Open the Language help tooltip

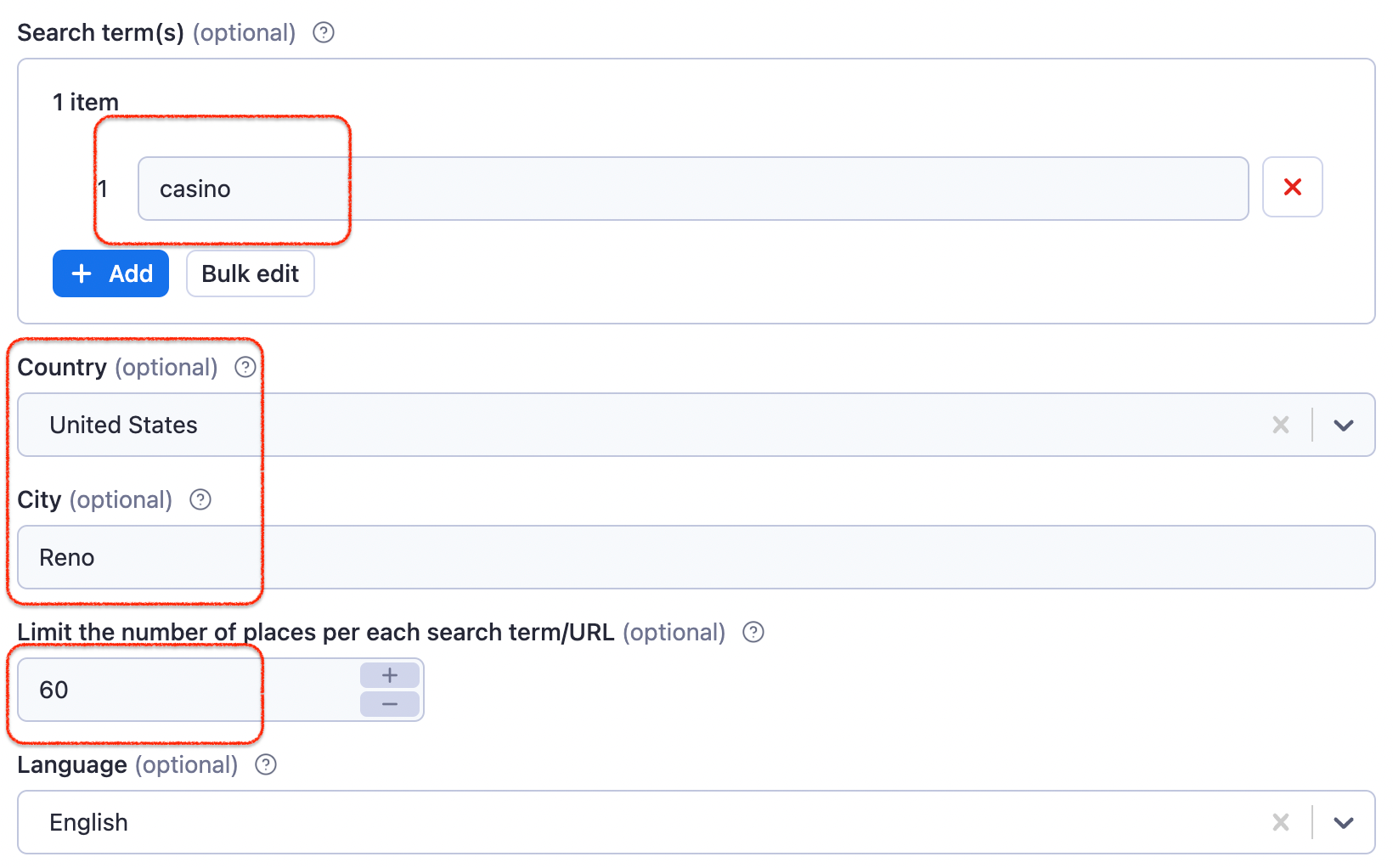(265, 764)
